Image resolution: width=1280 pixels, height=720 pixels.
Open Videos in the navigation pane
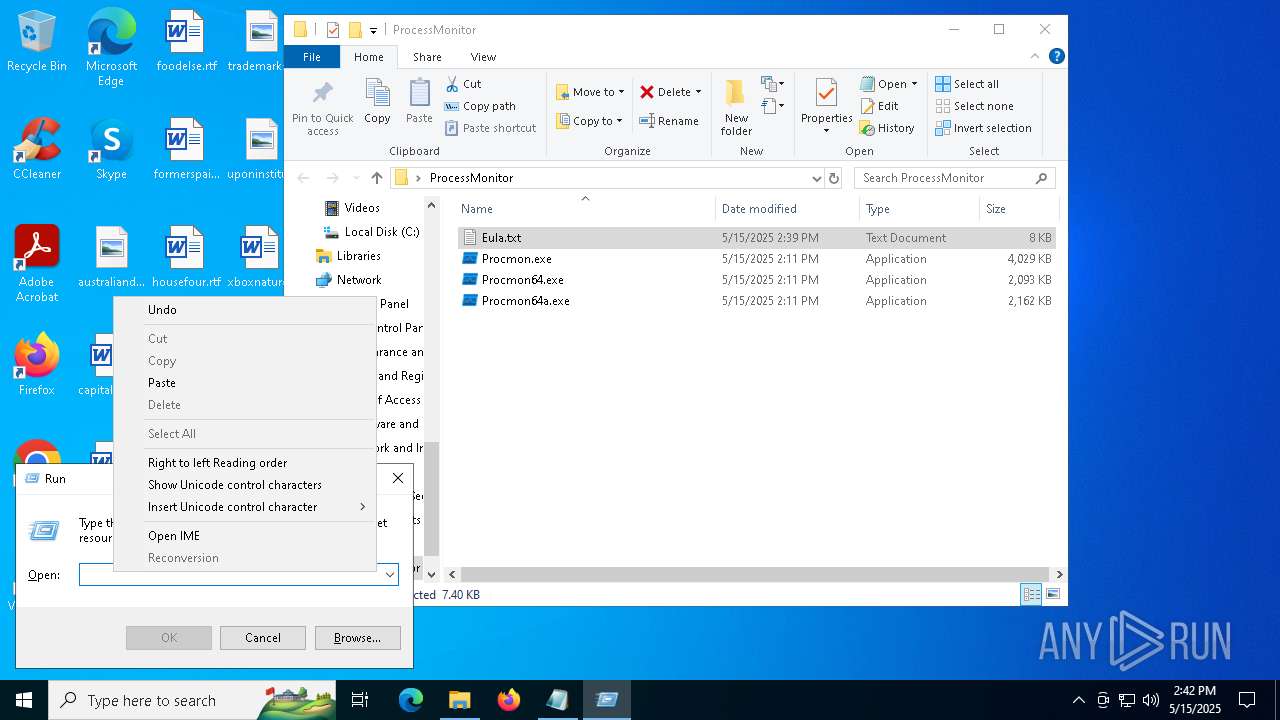point(352,208)
